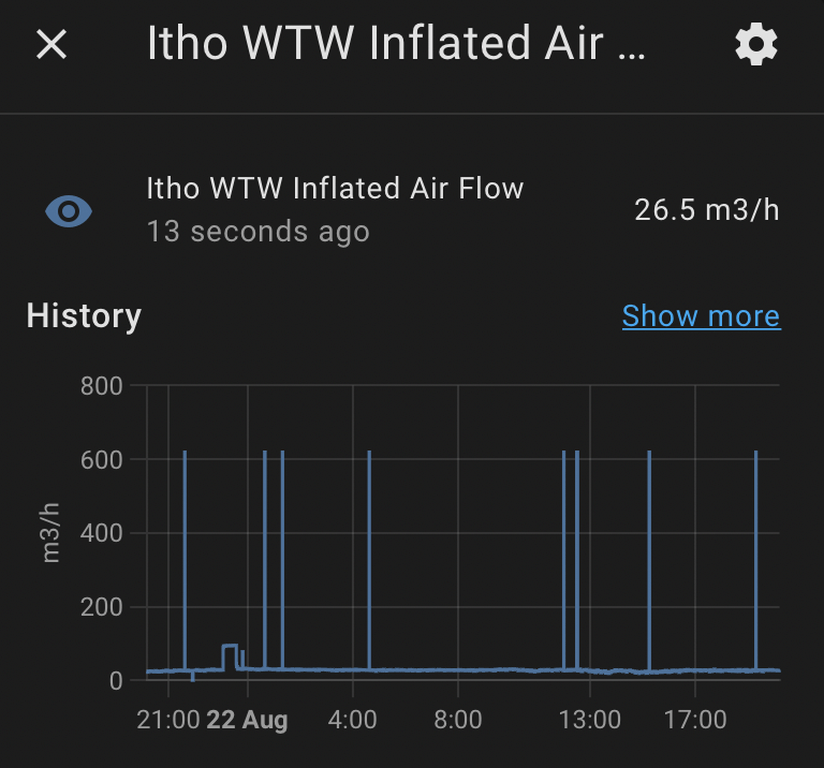Open the Show more history link
The height and width of the screenshot is (768, 824).
[700, 316]
